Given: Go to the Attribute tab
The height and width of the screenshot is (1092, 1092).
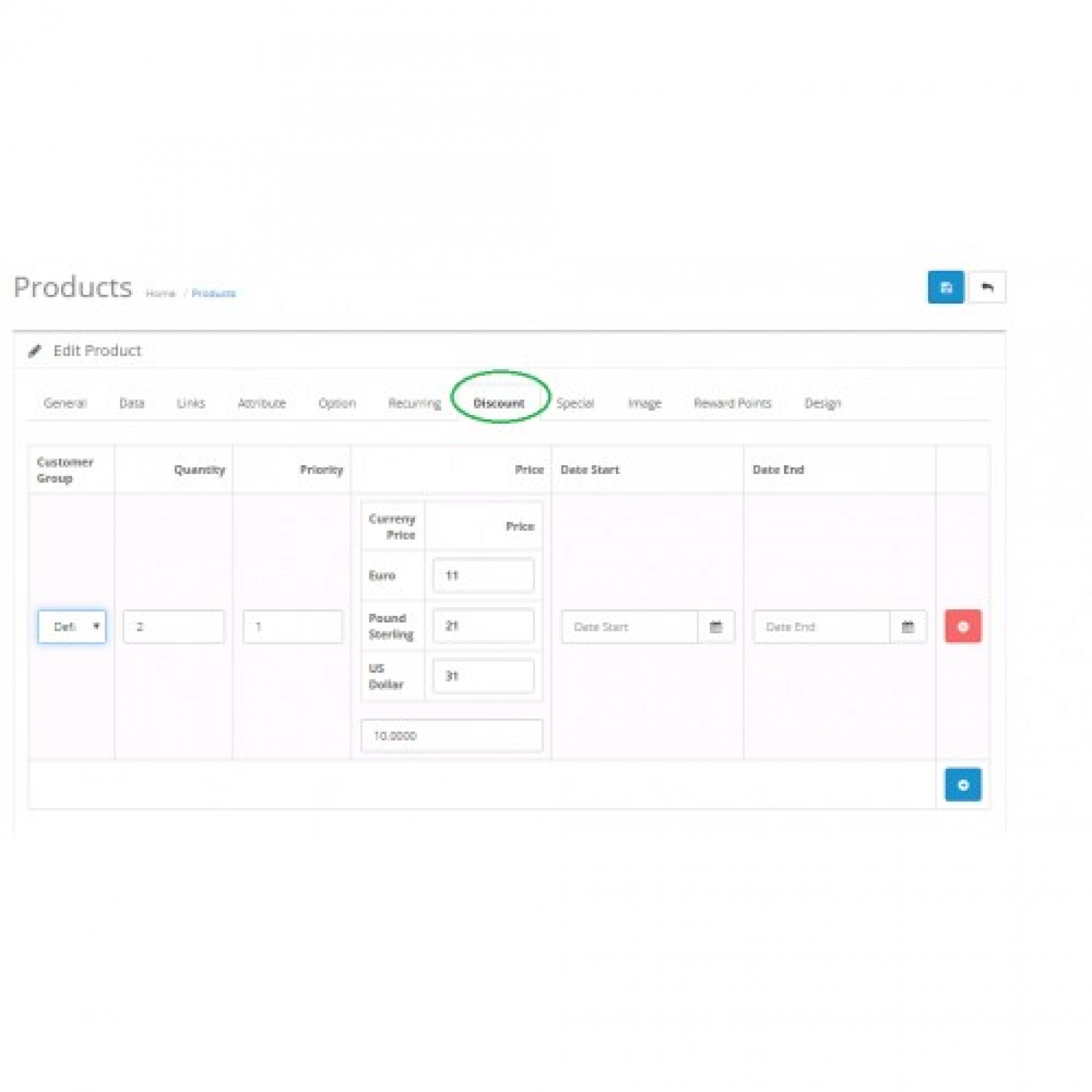Looking at the screenshot, I should coord(261,403).
